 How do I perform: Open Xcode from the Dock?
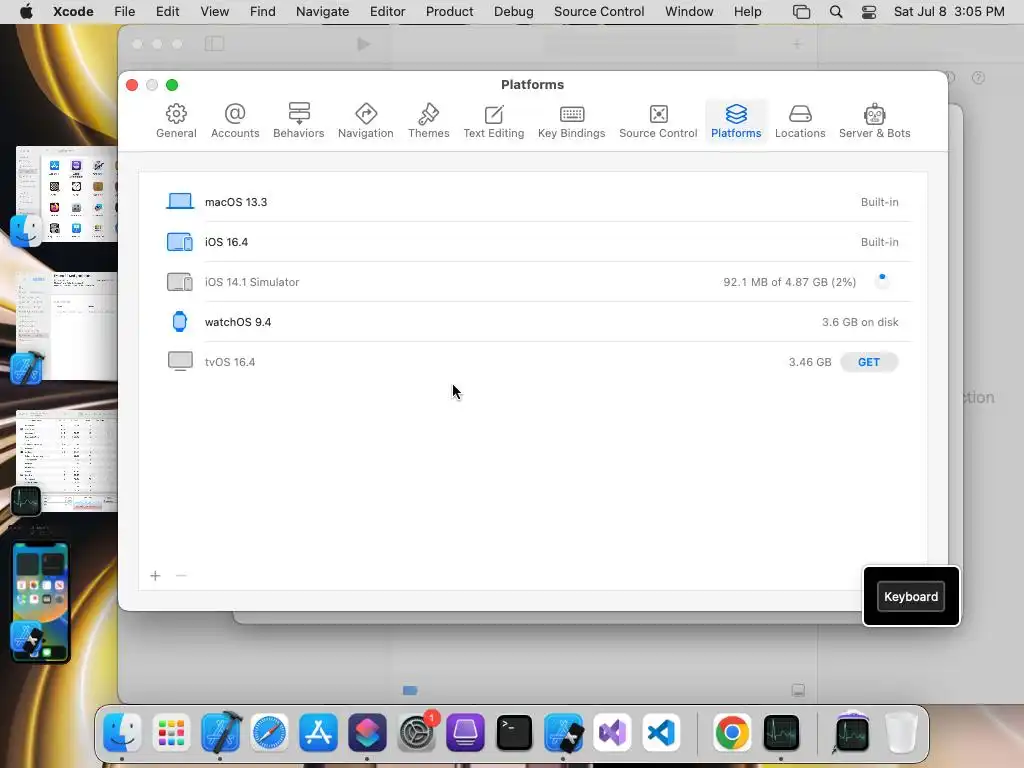click(220, 732)
